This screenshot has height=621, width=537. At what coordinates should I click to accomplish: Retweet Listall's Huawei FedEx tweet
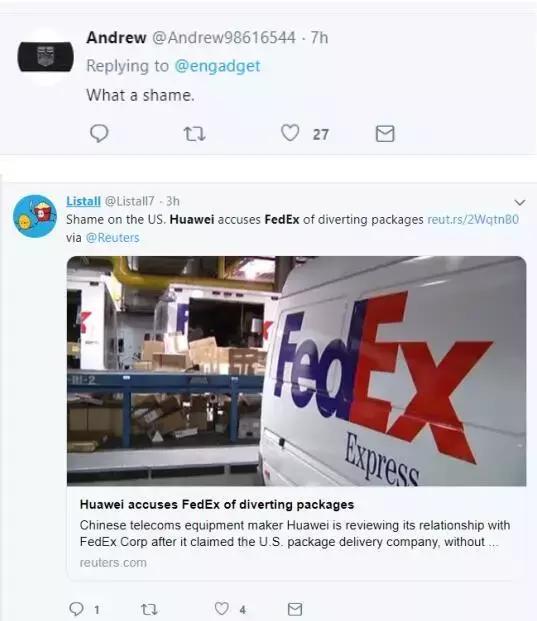click(149, 609)
